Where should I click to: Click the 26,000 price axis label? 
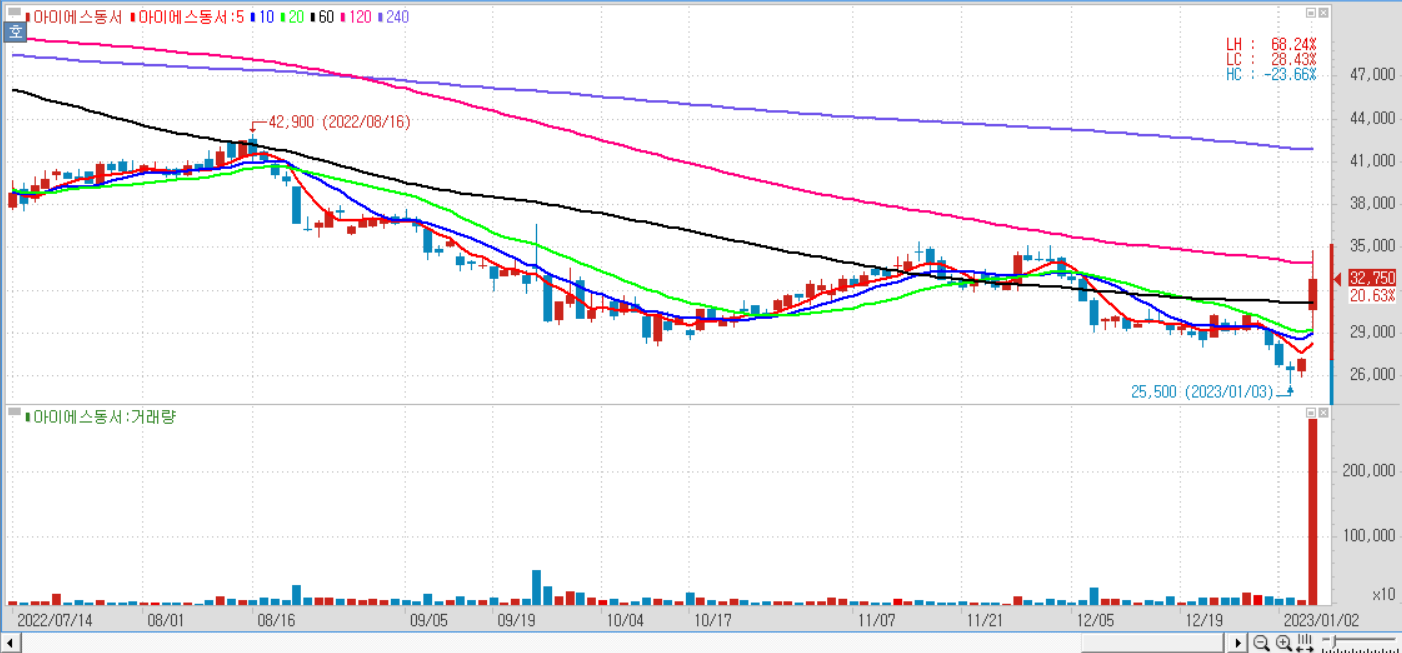[1372, 375]
